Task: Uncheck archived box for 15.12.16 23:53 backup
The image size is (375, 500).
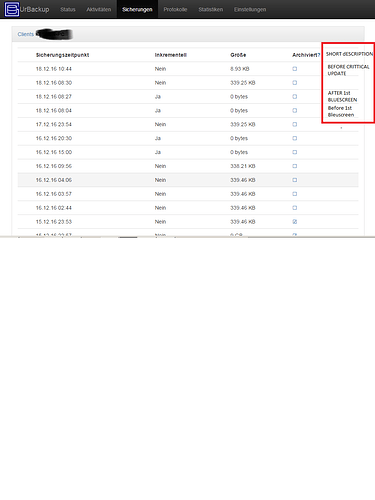Action: (295, 222)
